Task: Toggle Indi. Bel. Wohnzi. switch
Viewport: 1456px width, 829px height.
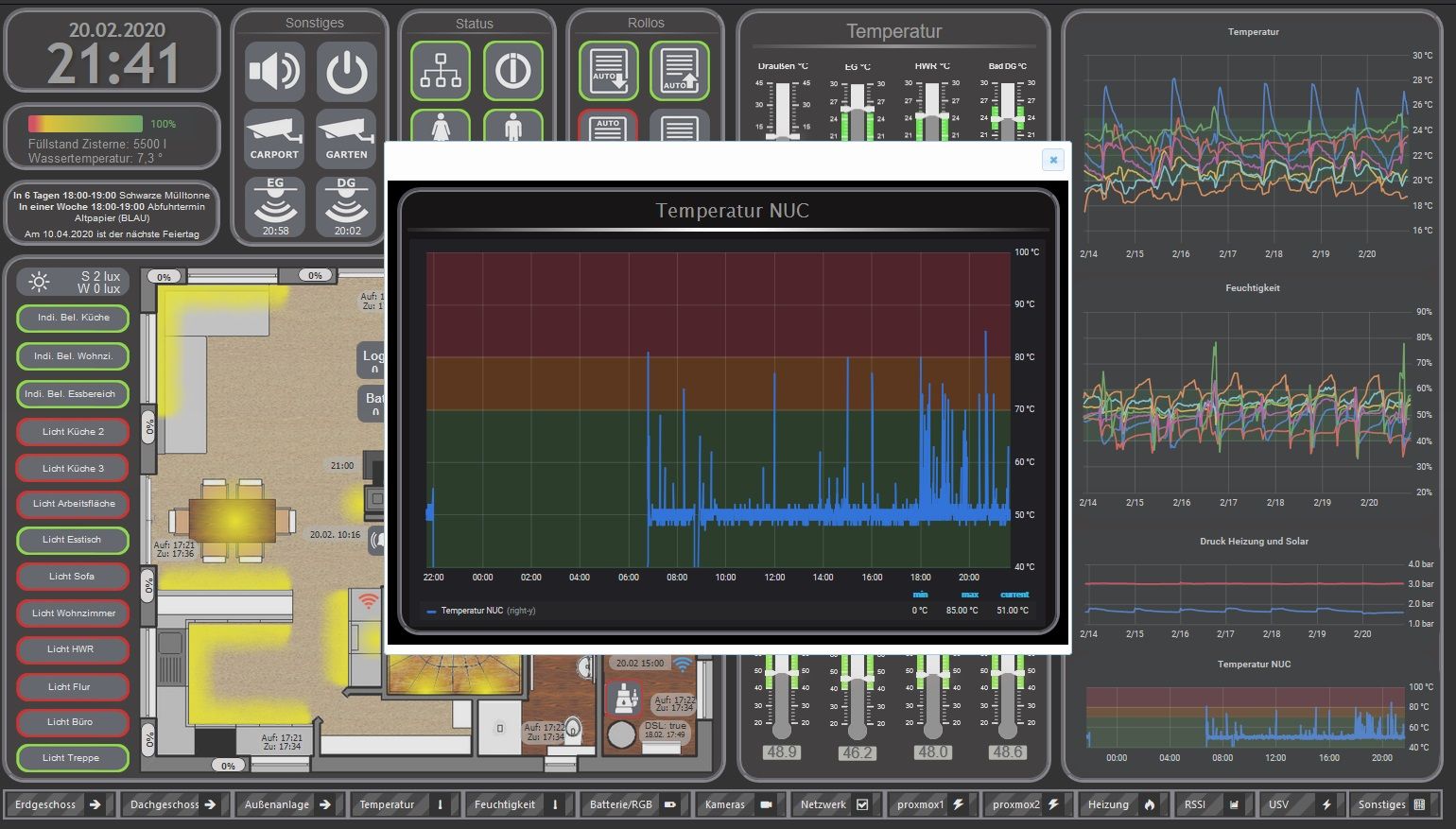Action: [x=73, y=356]
